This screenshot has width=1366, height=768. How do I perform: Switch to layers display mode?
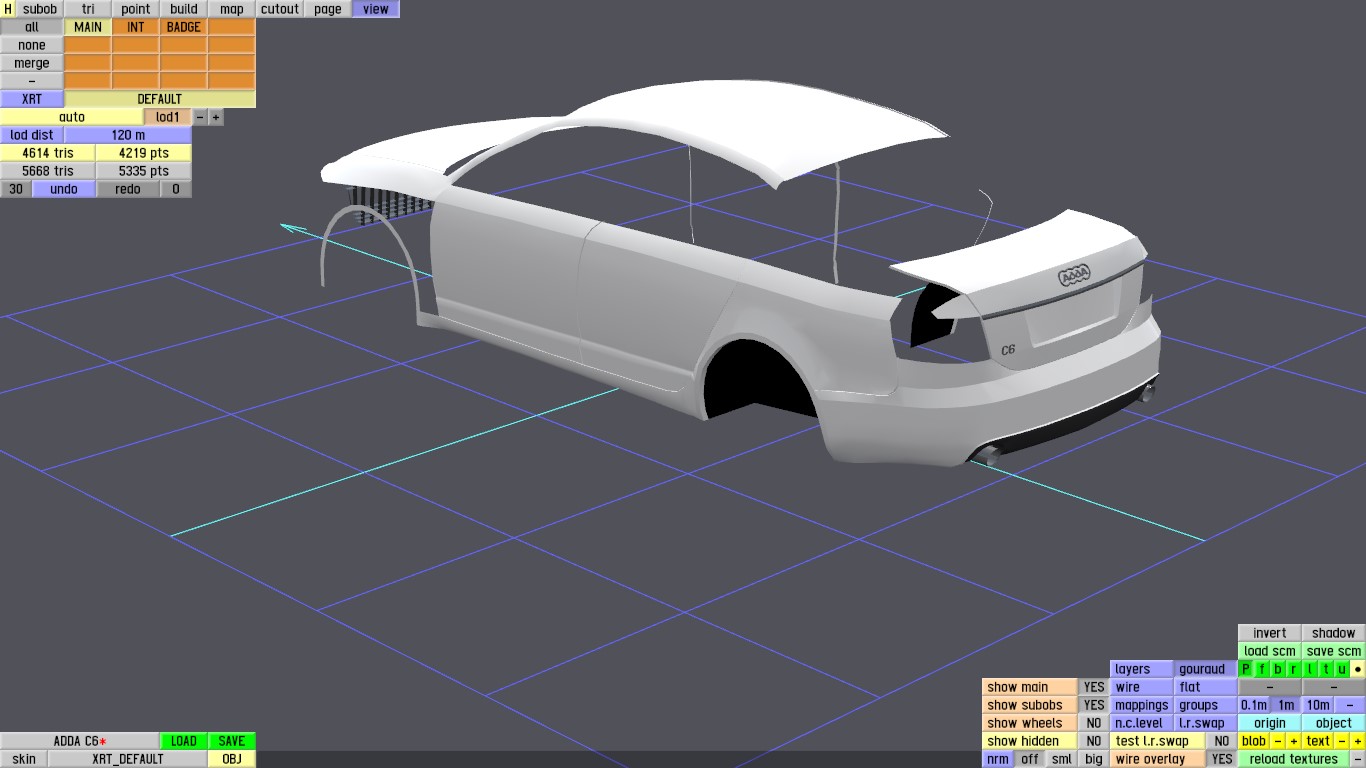click(x=1142, y=669)
